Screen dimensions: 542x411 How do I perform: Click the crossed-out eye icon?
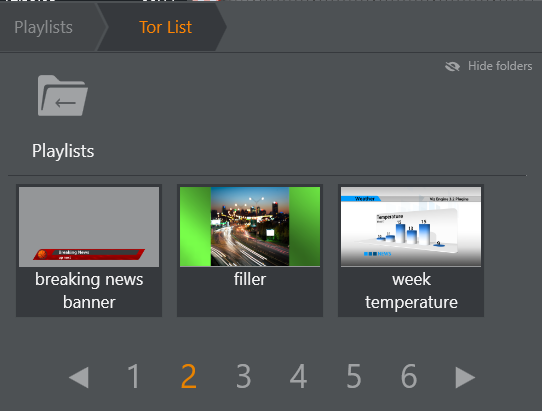pos(452,66)
